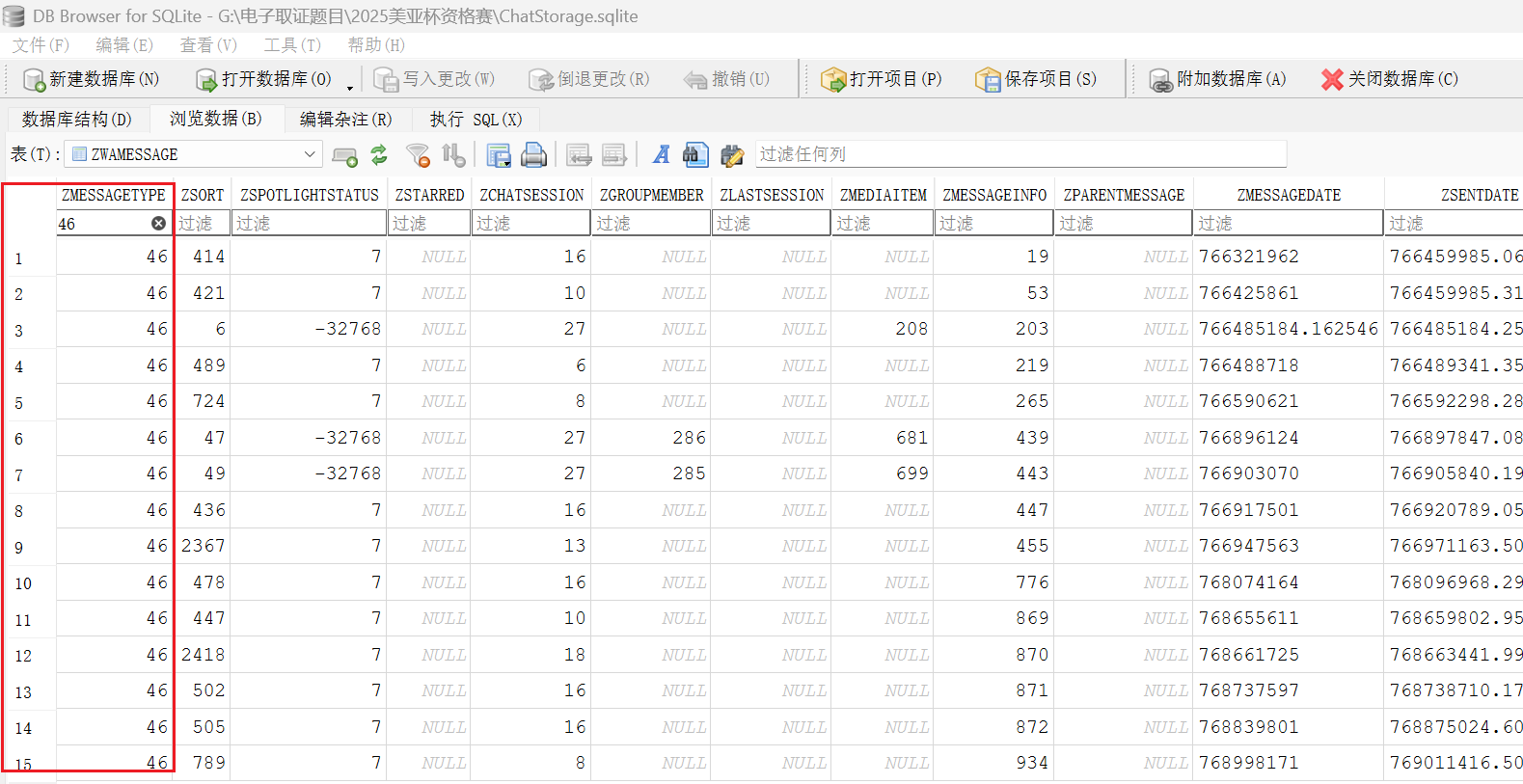Switch to the 数据库结构(D) tab
The height and width of the screenshot is (784, 1523).
point(77,119)
